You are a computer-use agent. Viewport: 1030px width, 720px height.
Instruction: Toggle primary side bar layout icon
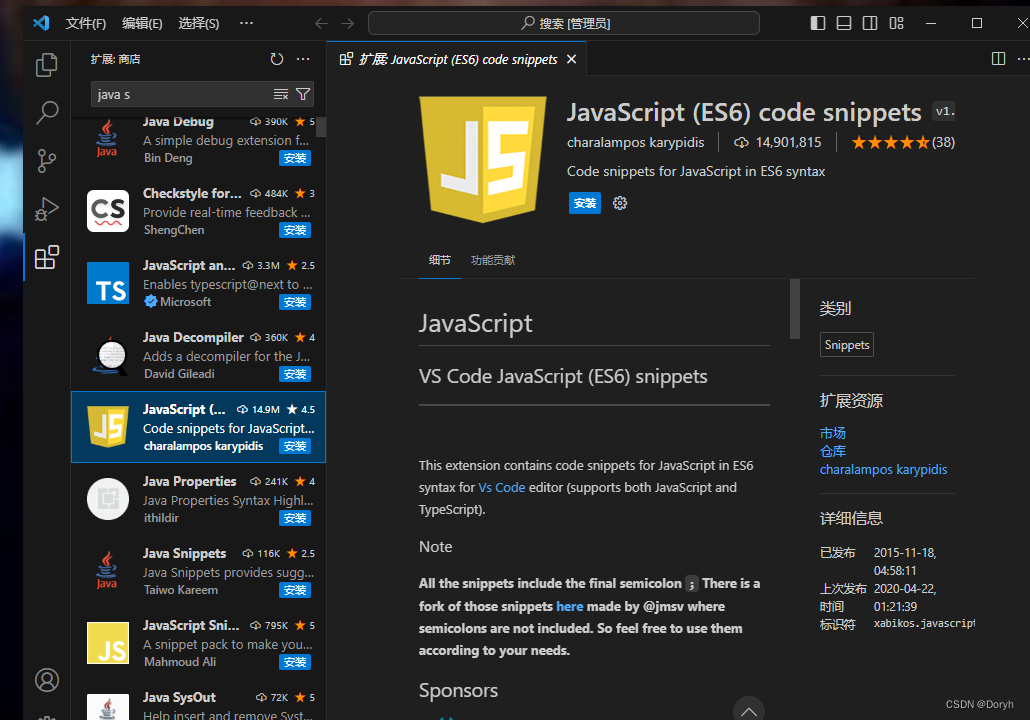818,24
